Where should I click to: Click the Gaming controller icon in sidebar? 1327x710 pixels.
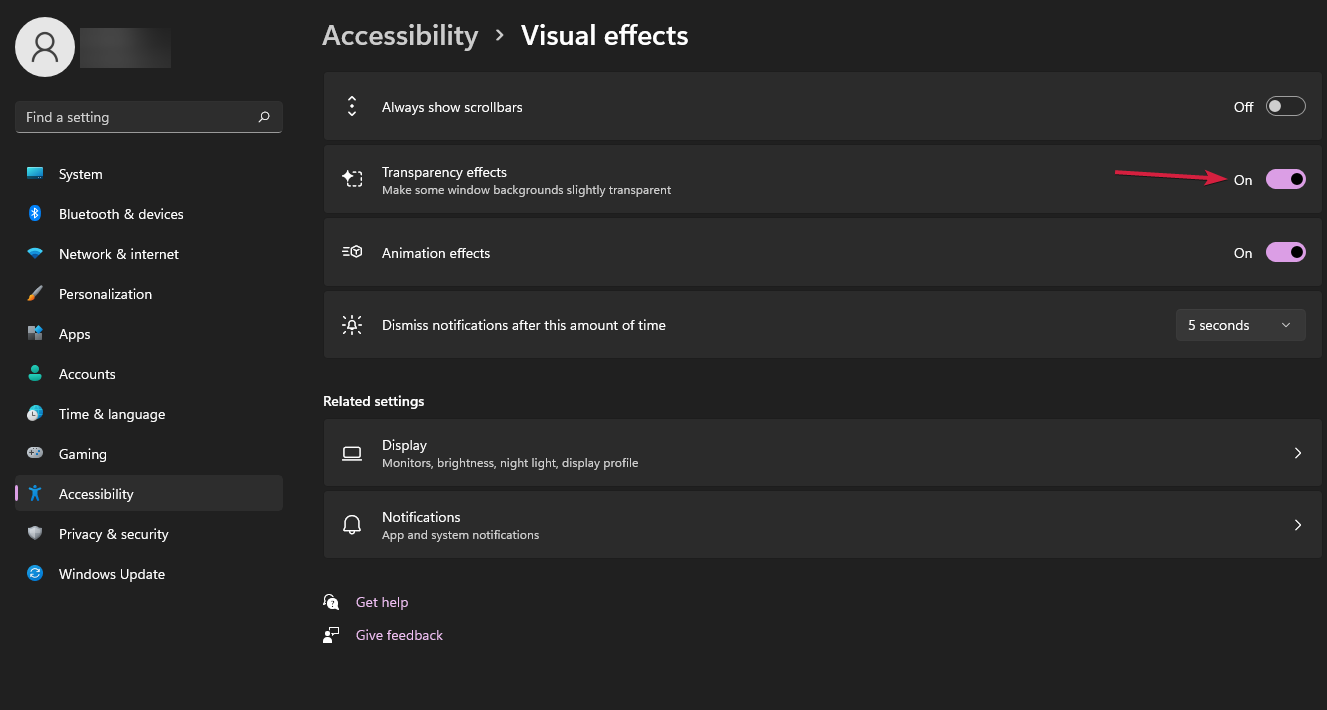point(35,454)
